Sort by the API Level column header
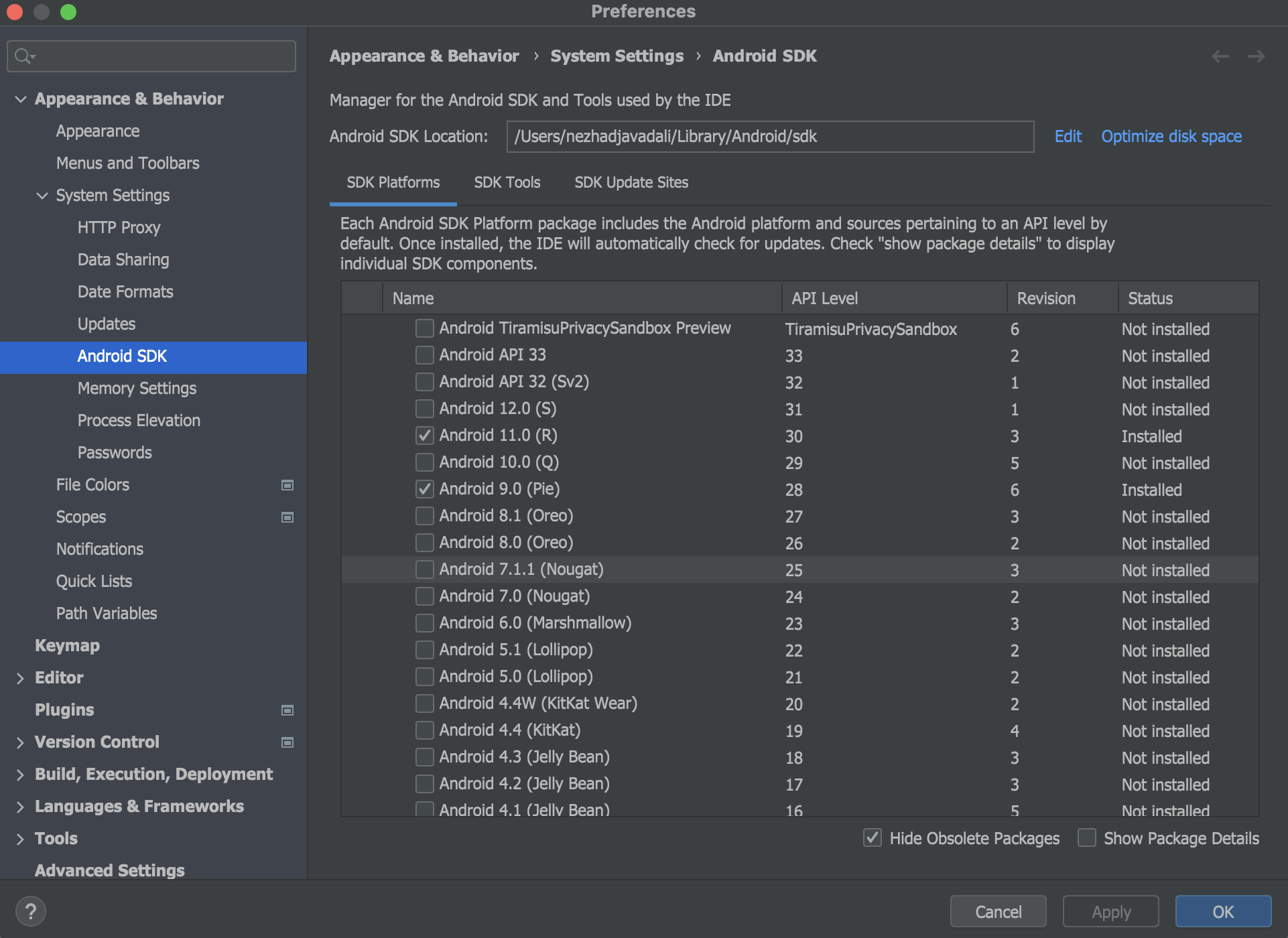This screenshot has width=1288, height=938. [895, 298]
